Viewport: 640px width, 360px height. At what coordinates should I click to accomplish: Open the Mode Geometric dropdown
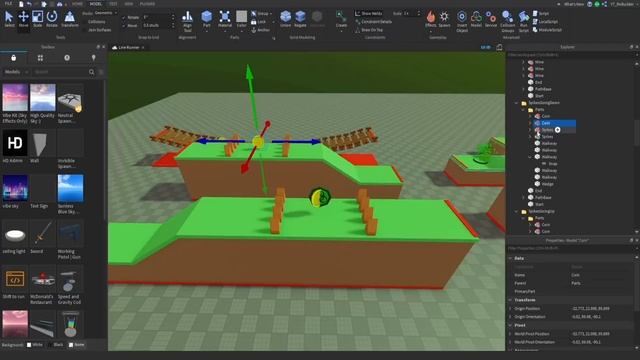pos(105,13)
